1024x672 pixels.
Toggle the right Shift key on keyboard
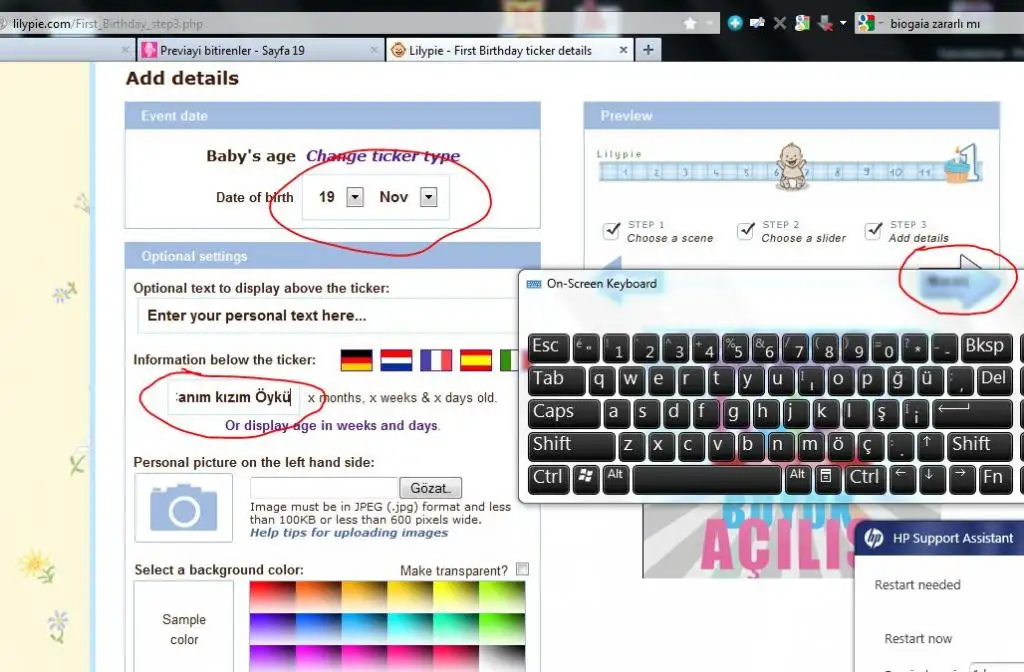click(x=979, y=445)
